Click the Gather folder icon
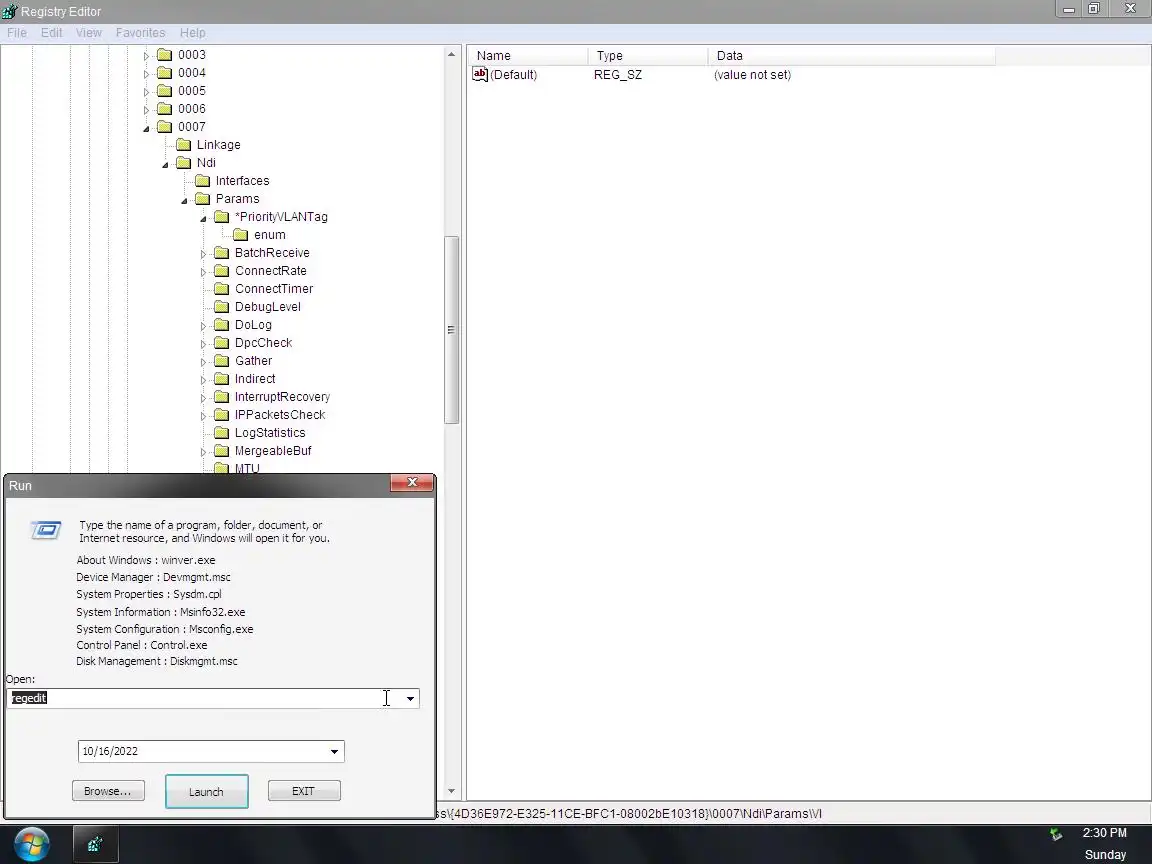Screen dimensions: 1152x864 222,361
